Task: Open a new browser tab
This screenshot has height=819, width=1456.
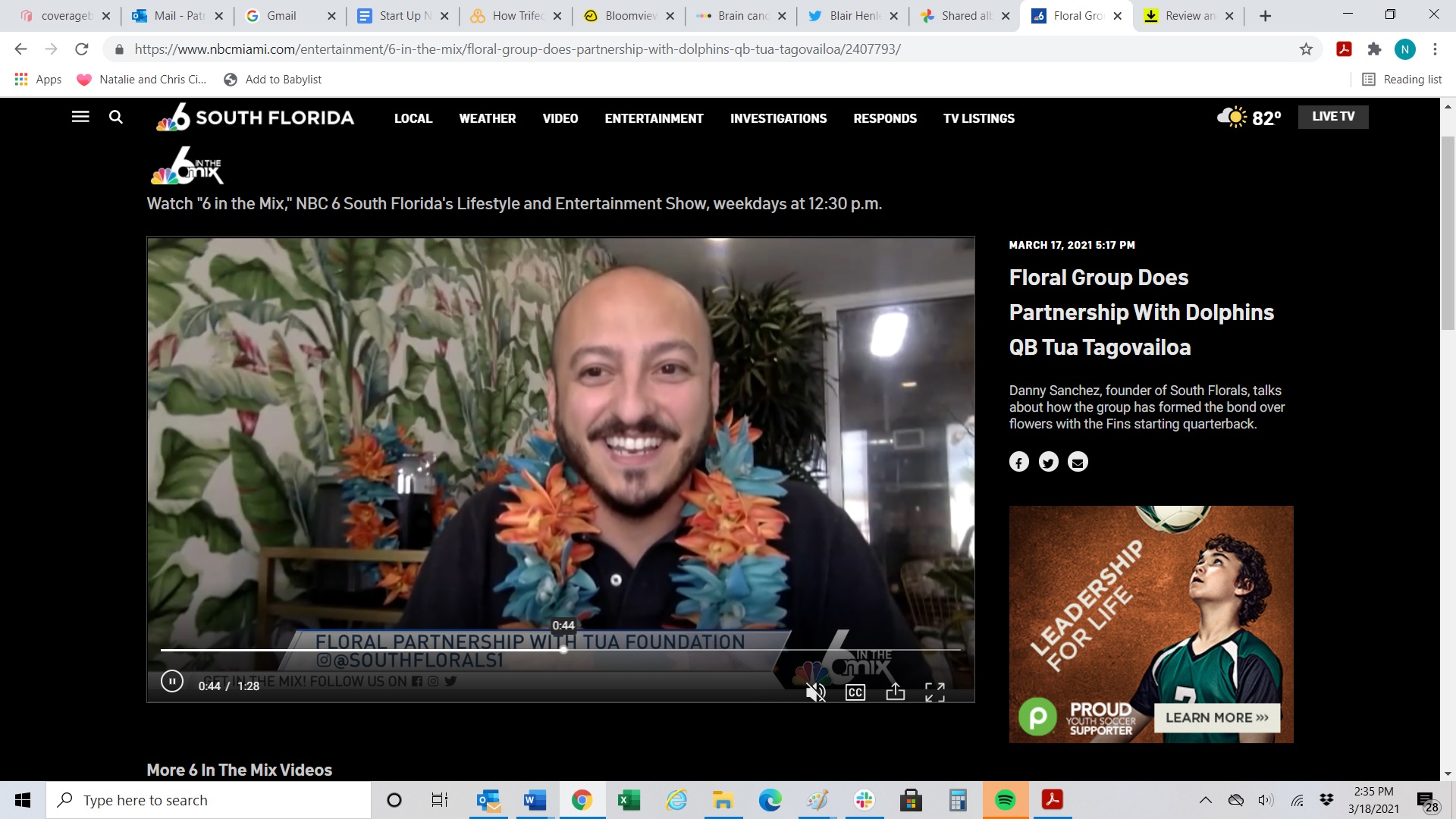Action: click(x=1265, y=16)
